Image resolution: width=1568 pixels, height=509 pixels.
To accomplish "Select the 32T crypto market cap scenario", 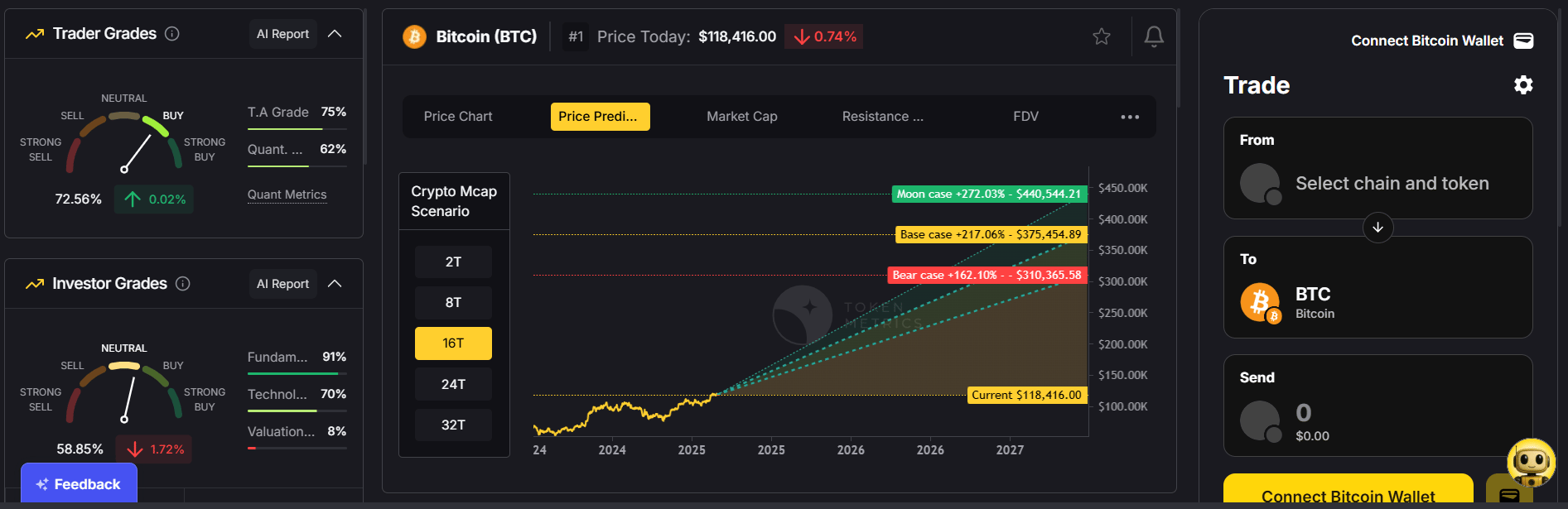I will click(453, 425).
